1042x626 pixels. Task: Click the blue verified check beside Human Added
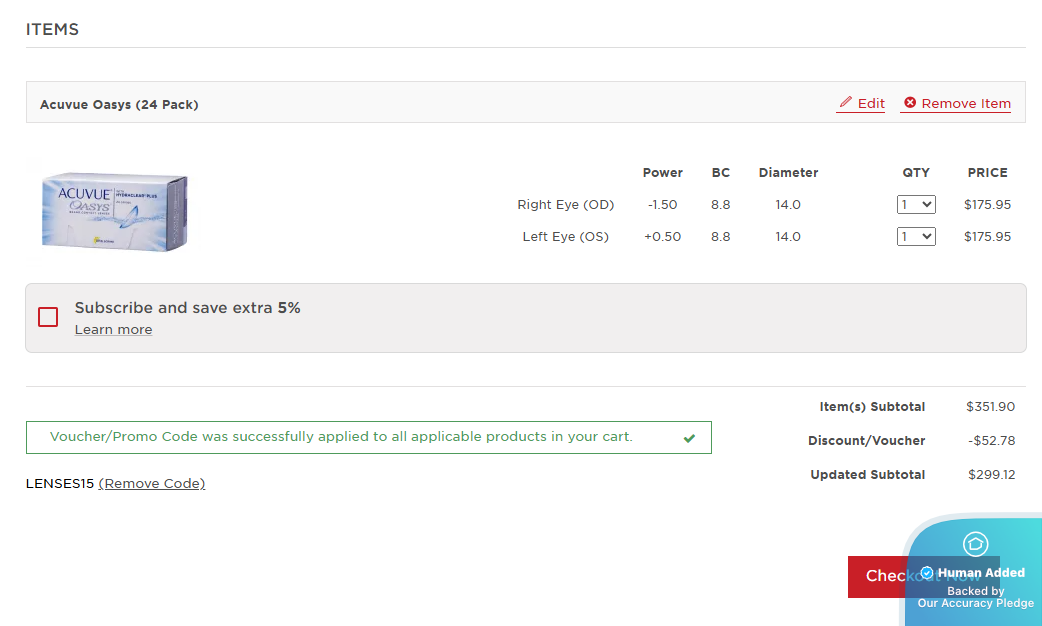[927, 573]
